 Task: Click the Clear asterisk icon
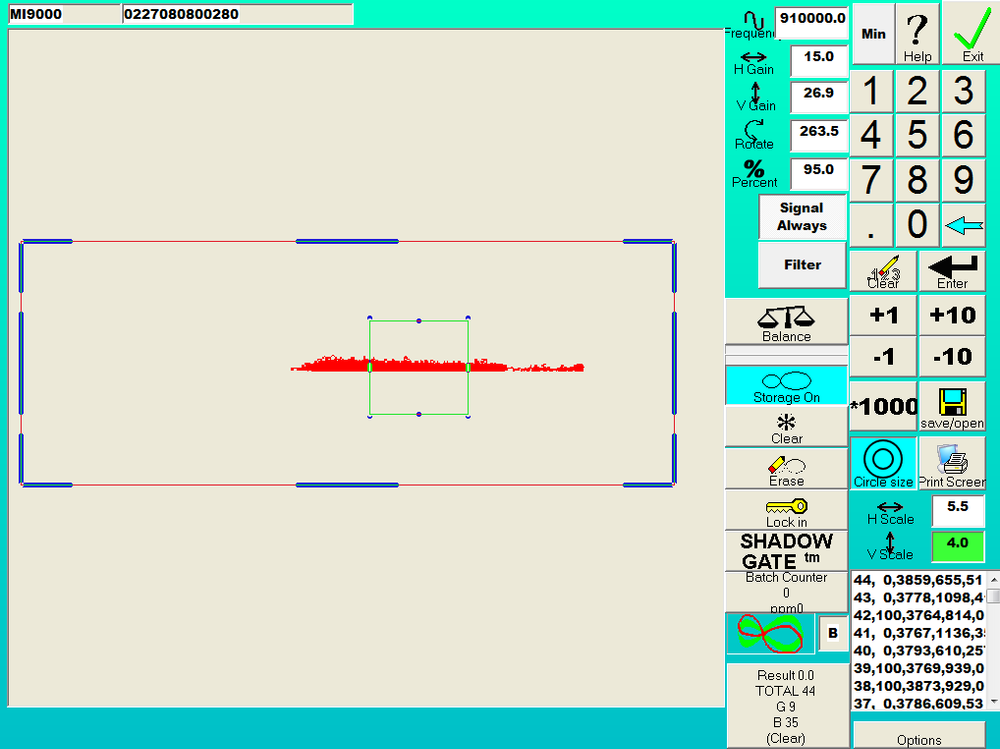pyautogui.click(x=786, y=428)
